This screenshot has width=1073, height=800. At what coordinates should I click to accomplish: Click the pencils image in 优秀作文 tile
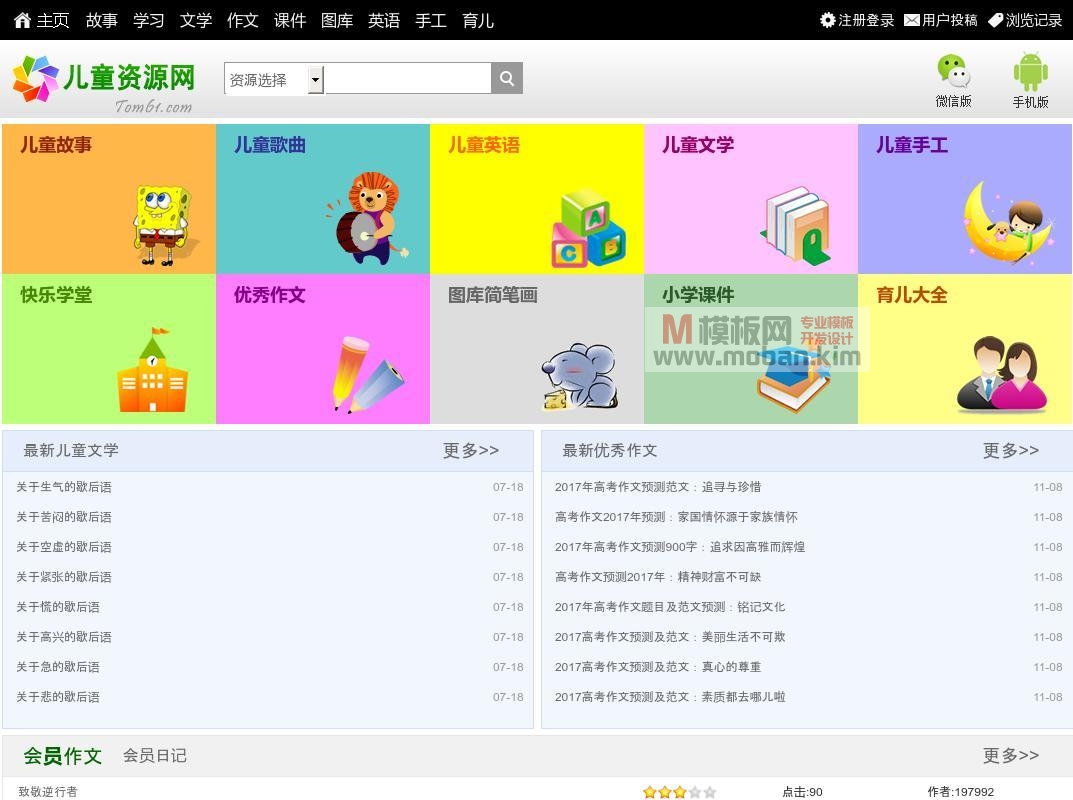point(367,374)
